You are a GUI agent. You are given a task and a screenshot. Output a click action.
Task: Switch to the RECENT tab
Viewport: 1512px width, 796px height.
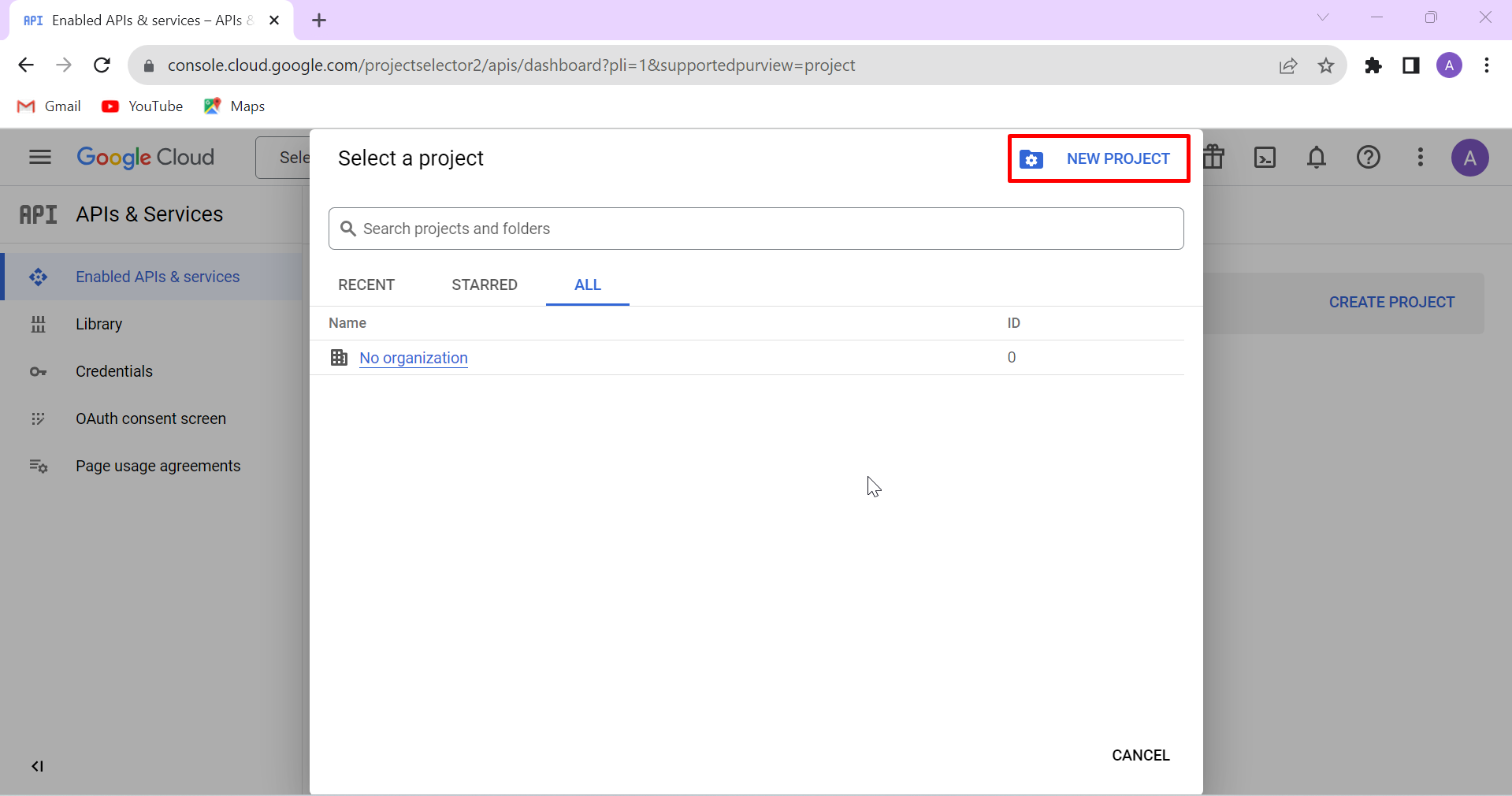tap(366, 285)
